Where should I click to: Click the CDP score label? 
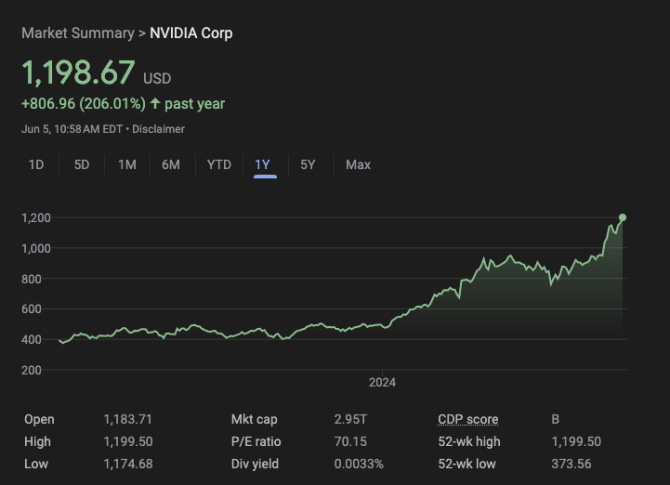468,419
